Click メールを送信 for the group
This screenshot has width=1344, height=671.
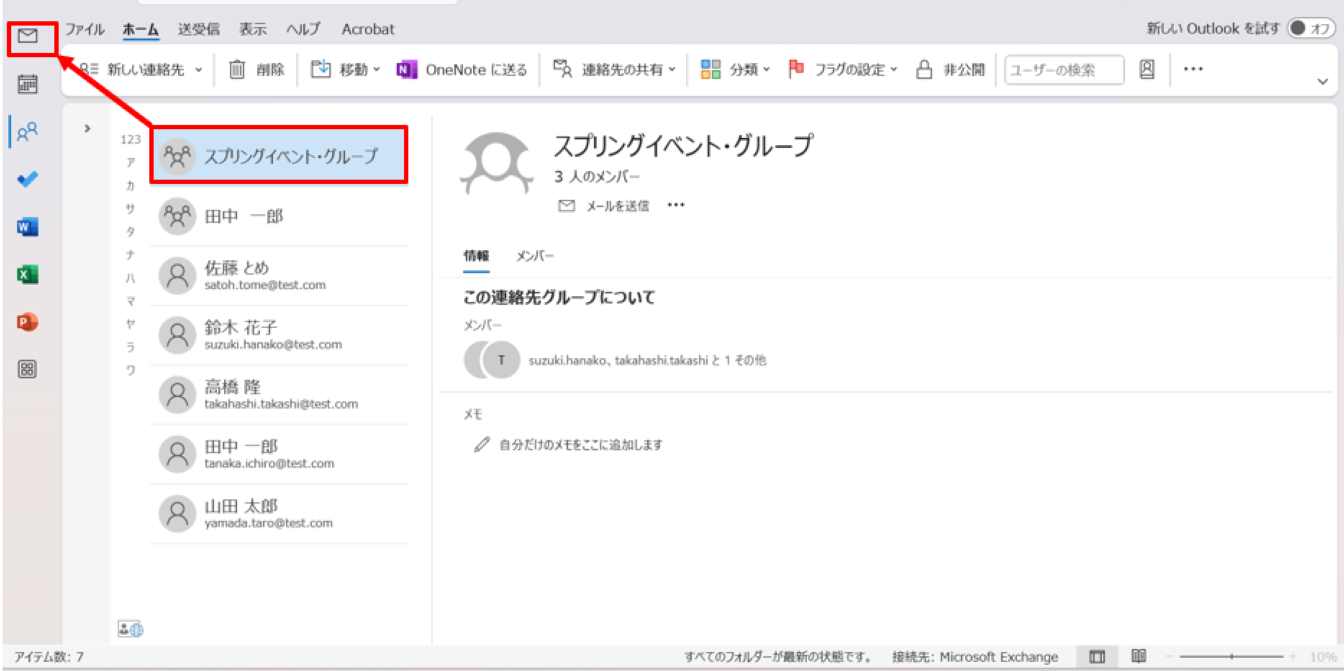[x=605, y=206]
